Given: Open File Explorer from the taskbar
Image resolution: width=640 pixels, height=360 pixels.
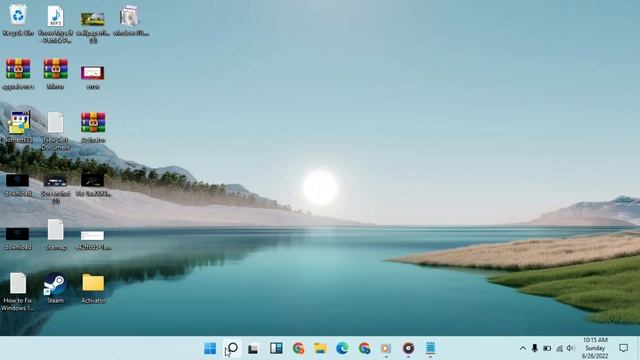Looking at the screenshot, I should [x=320, y=348].
